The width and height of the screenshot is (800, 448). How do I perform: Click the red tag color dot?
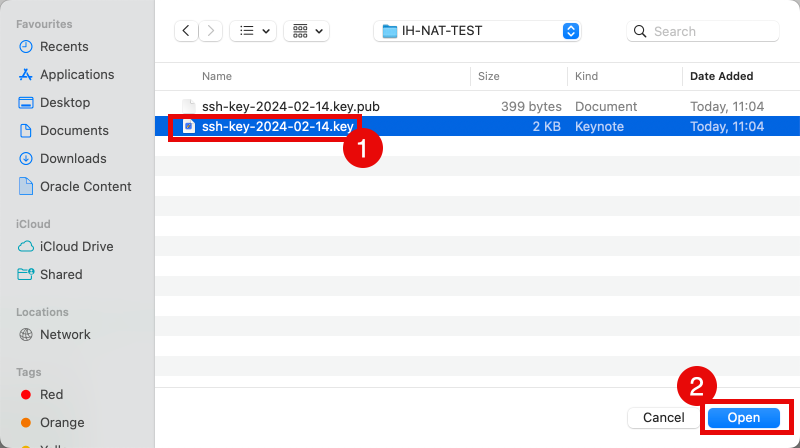[x=26, y=395]
